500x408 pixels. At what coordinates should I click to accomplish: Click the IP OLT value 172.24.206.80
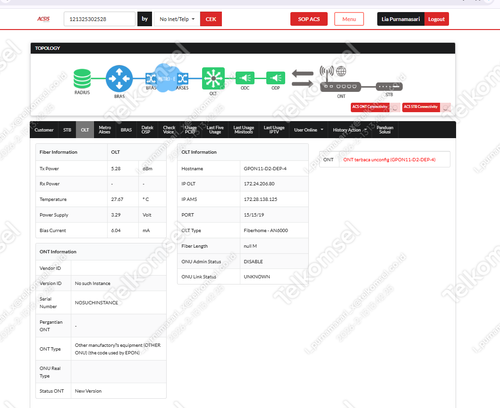coord(259,184)
